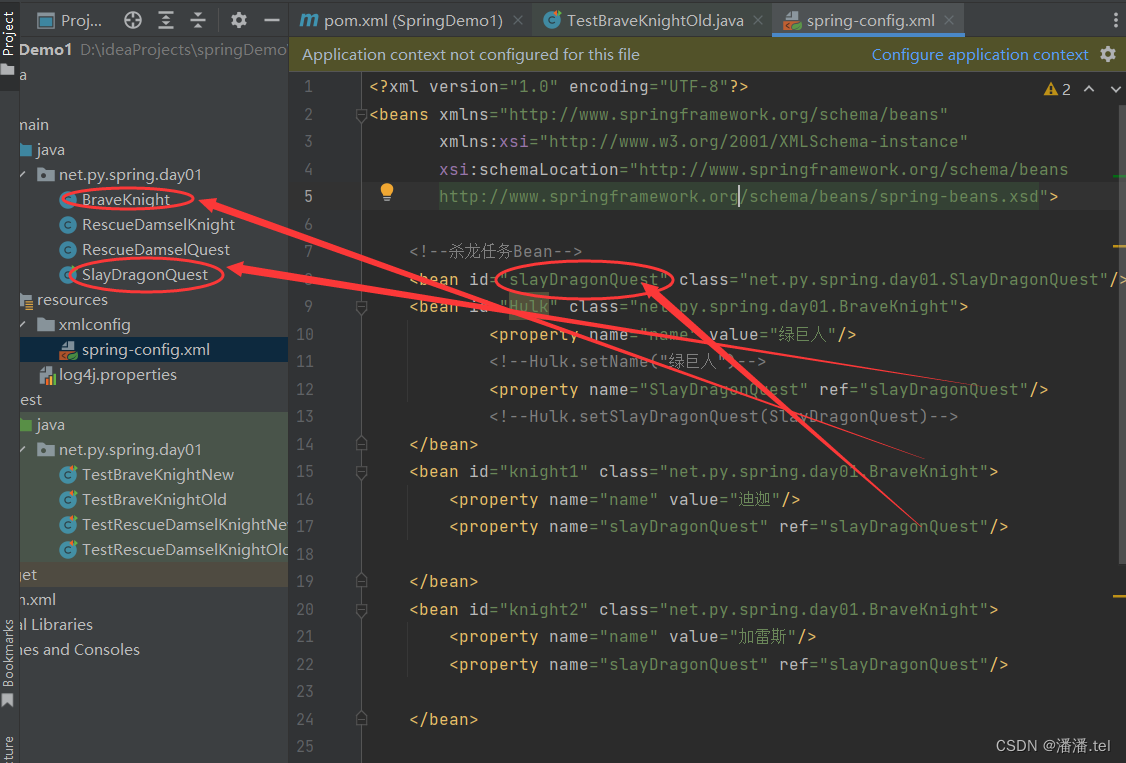Collapse test net.py.spring.day01 package

point(24,449)
